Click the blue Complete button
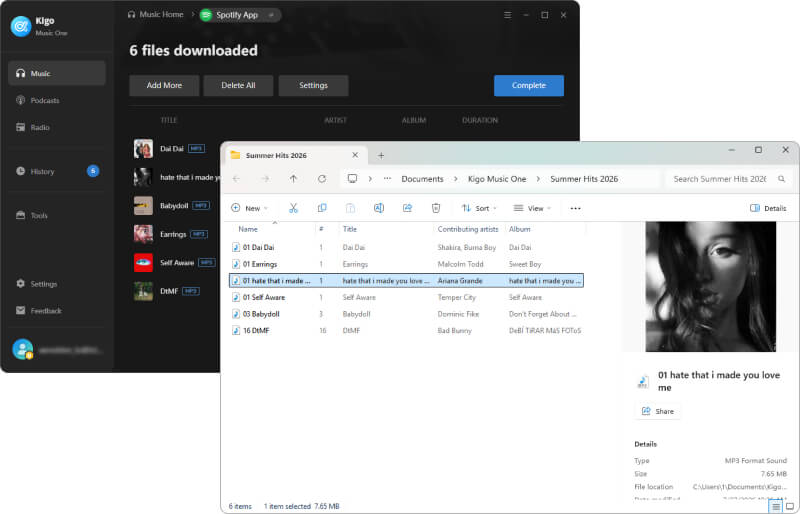Viewport: 800px width, 514px height. (x=529, y=86)
